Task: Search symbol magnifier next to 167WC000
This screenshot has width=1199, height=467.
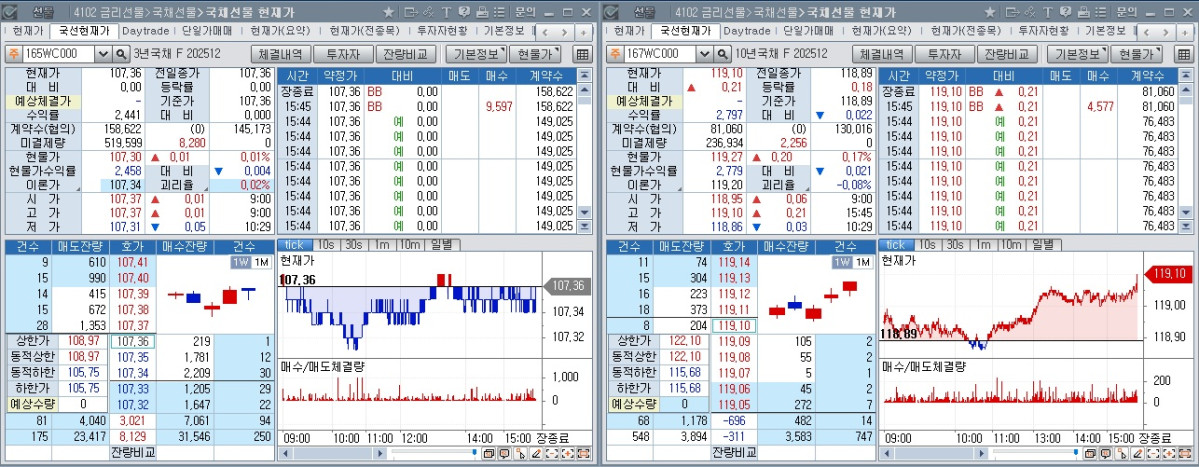Action: click(723, 54)
